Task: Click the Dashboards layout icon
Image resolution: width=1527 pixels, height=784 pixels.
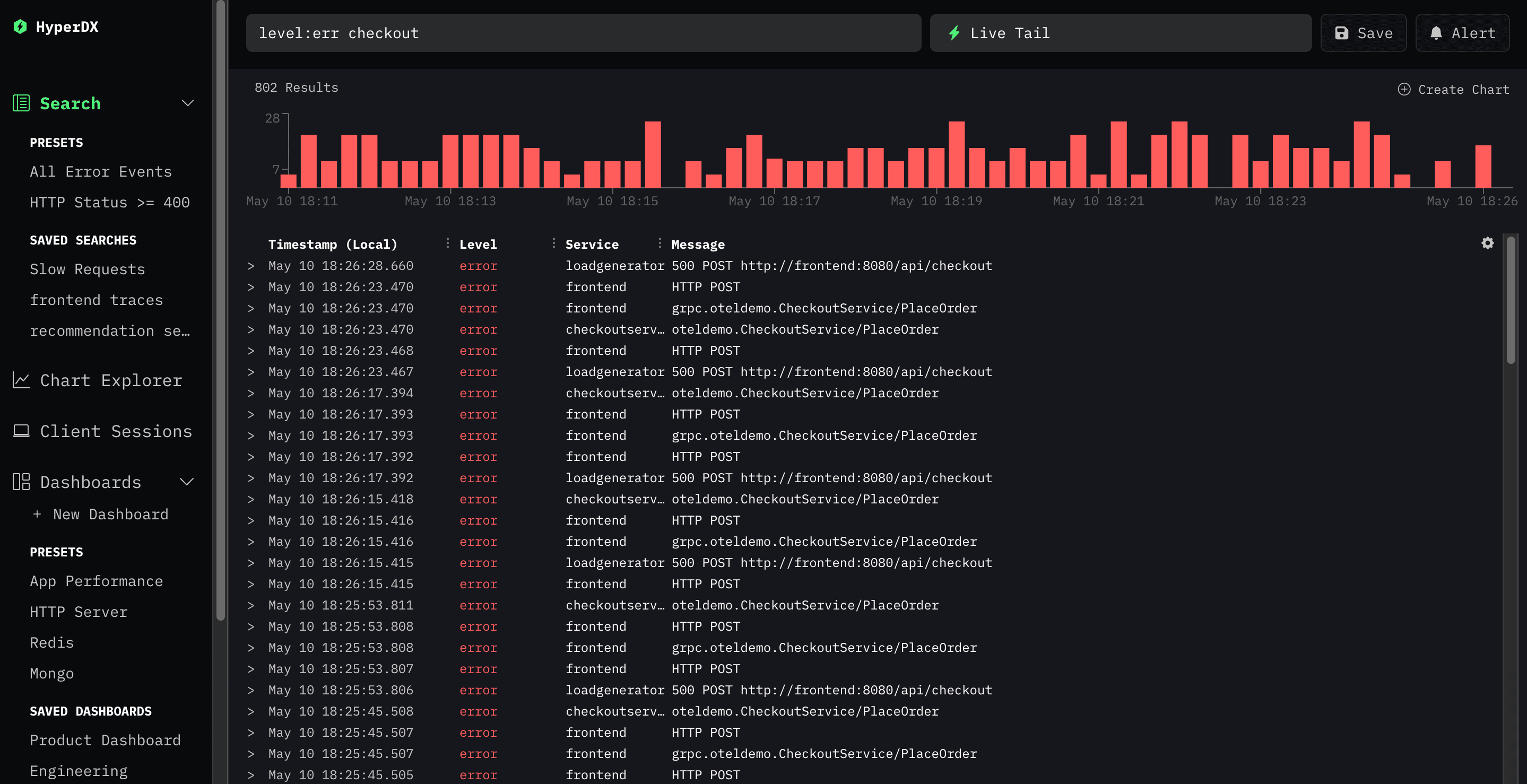Action: 21,482
